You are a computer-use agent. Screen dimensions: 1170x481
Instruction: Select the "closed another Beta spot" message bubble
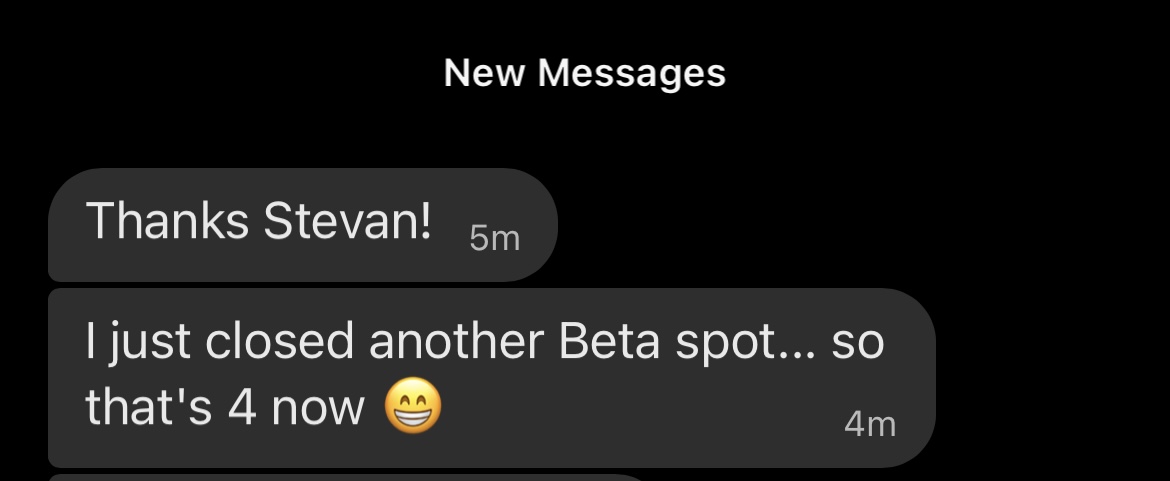pyautogui.click(x=490, y=377)
